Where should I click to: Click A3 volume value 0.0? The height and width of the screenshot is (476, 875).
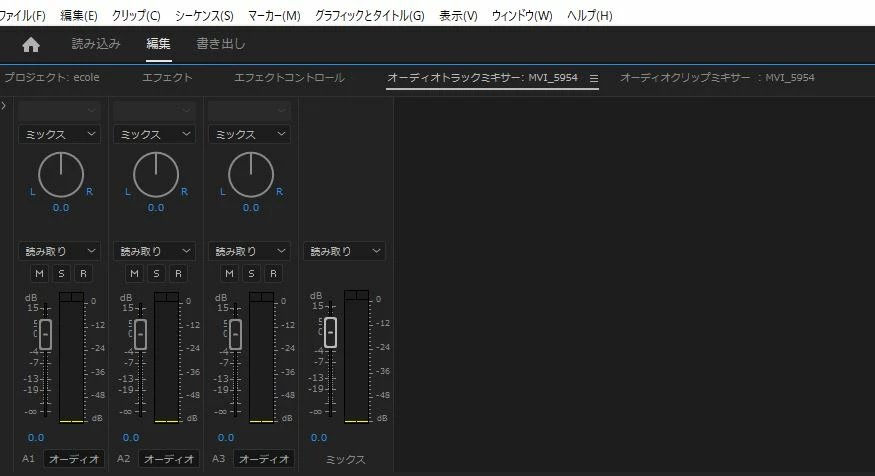(x=226, y=437)
